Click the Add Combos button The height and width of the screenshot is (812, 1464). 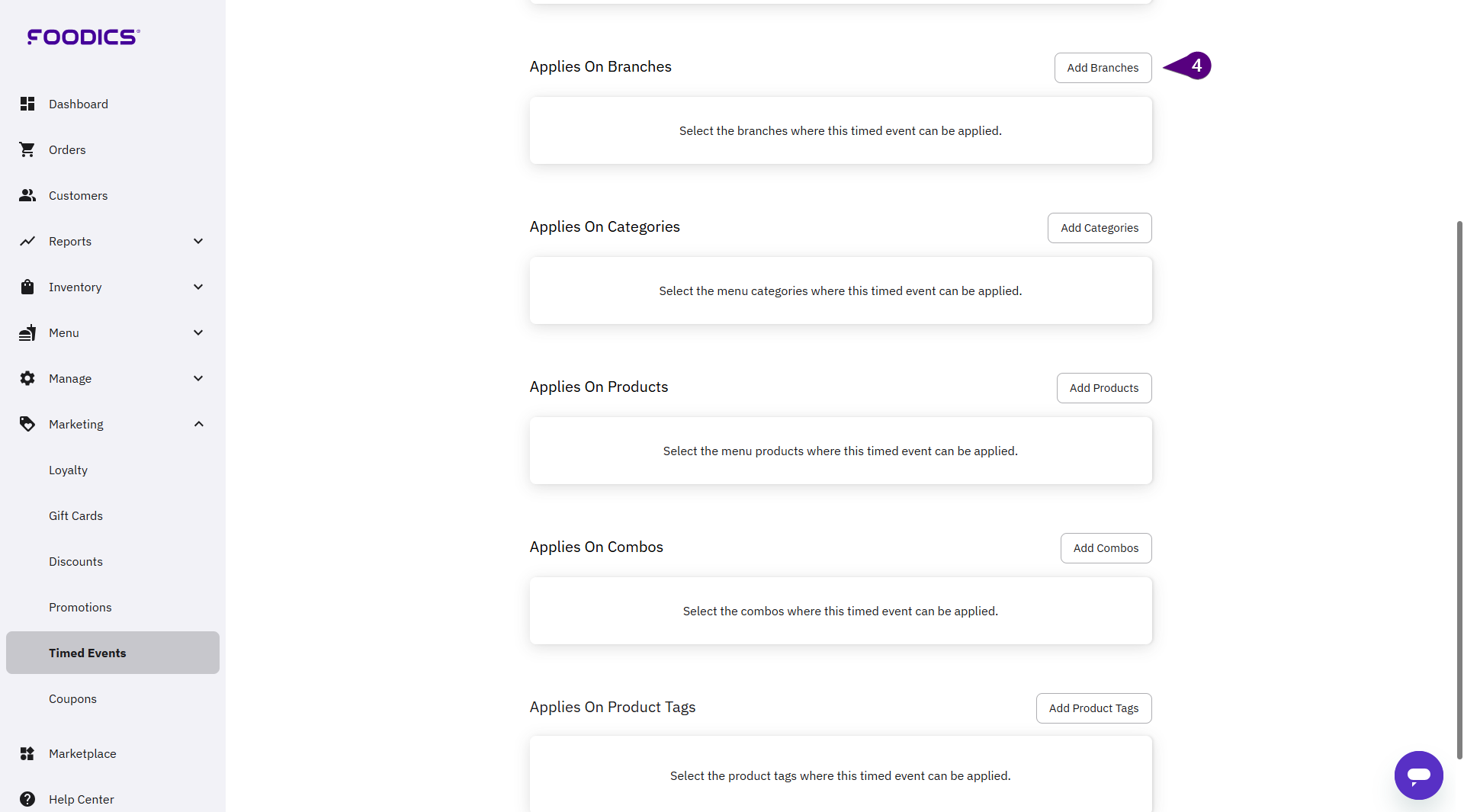(1106, 548)
